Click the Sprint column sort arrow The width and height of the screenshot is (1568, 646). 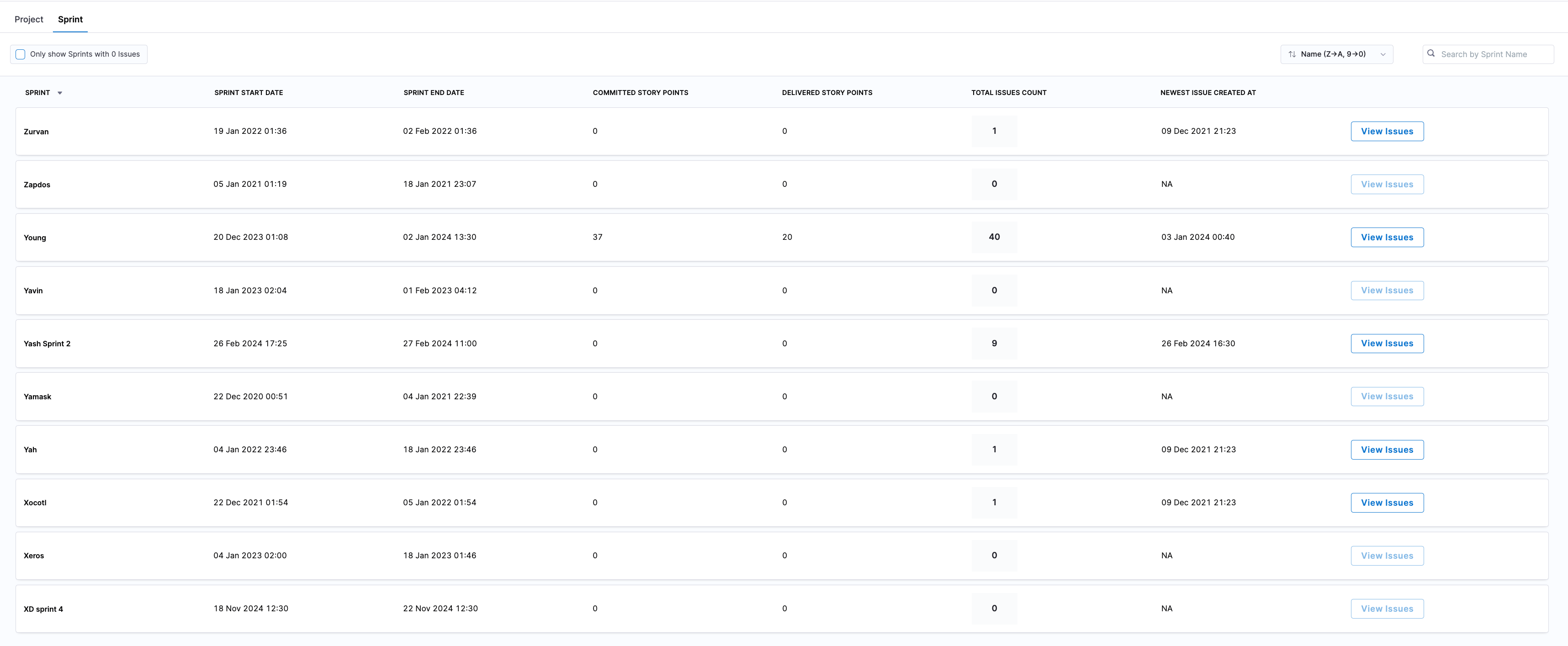[x=60, y=93]
